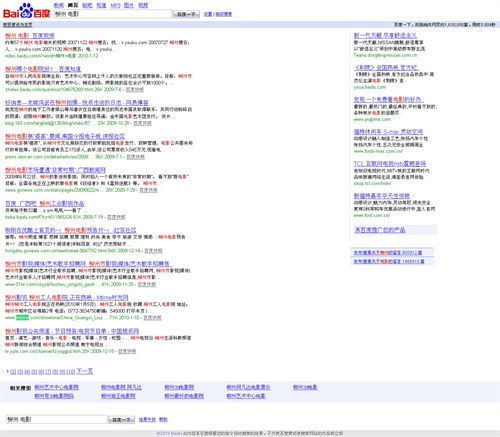Image resolution: width=500 pixels, height=437 pixels.
Task: Open related search 柳州3d电影院
Action: (179, 387)
